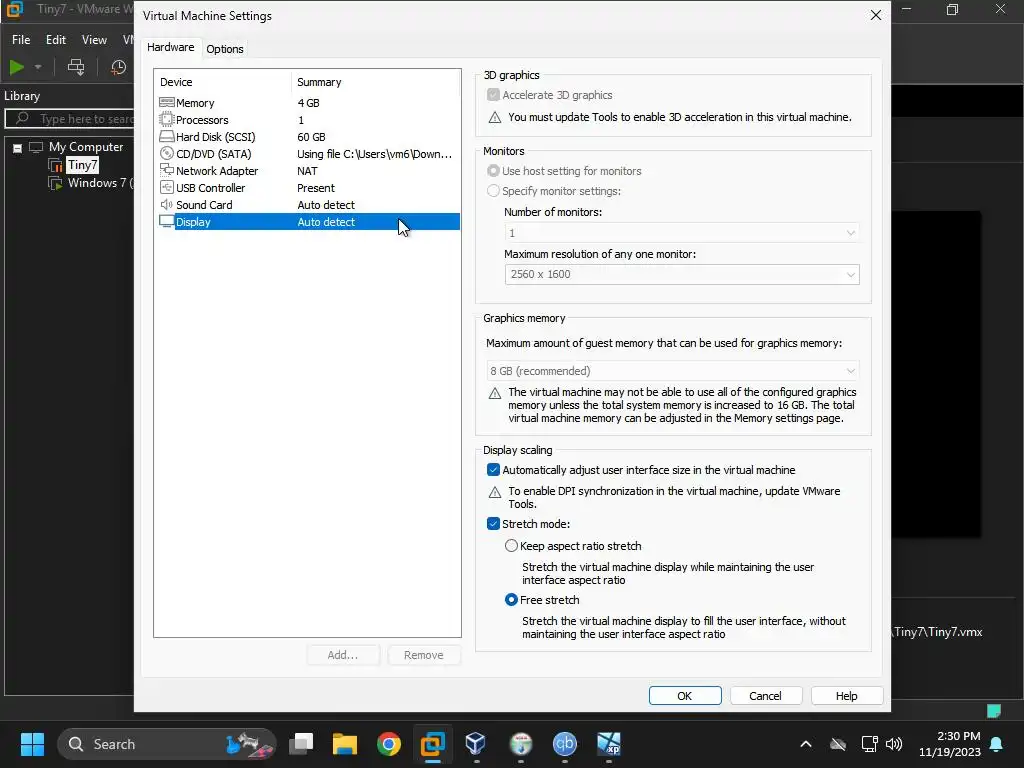Image resolution: width=1024 pixels, height=768 pixels.
Task: Open File Explorer from the taskbar
Action: tap(345, 744)
